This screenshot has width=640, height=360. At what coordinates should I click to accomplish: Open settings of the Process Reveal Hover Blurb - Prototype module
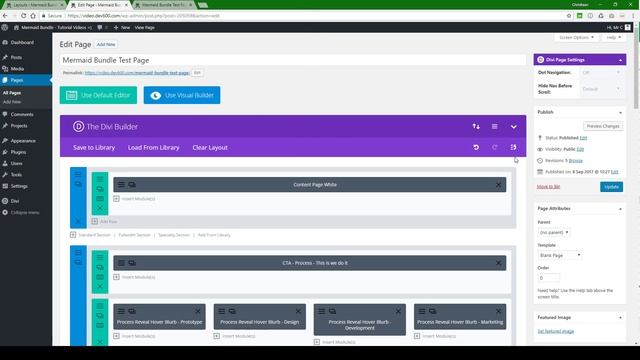pyautogui.click(x=121, y=311)
